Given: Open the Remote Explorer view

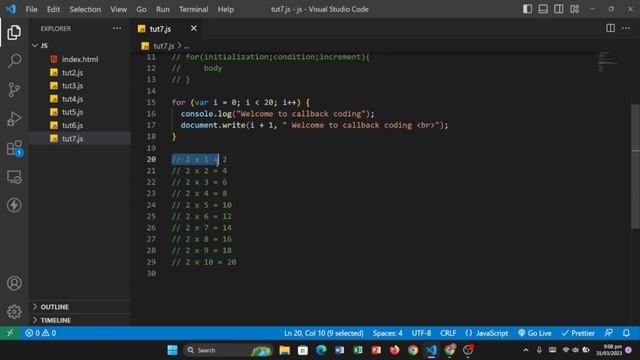Looking at the screenshot, I should pos(14,177).
